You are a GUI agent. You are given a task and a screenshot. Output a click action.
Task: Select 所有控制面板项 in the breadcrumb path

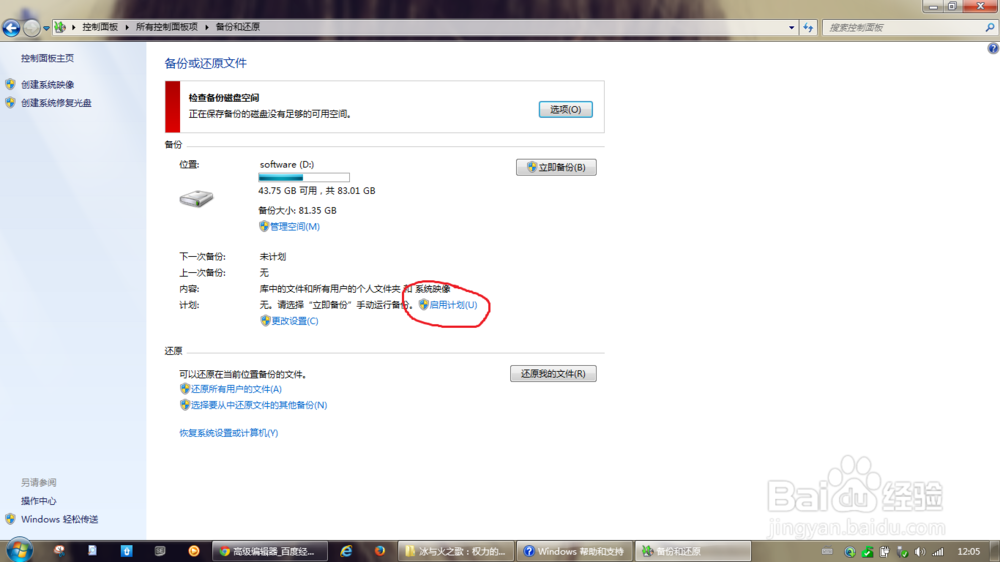click(x=166, y=27)
